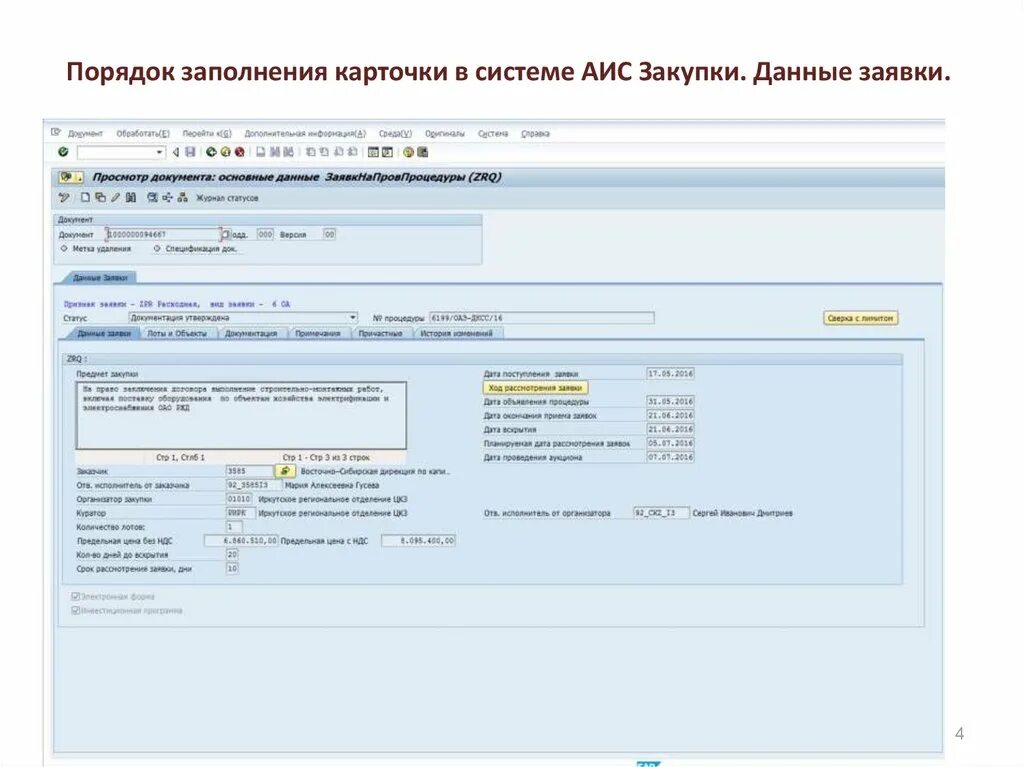Click the icon between product structure and hierarchy
The width and height of the screenshot is (1024, 767).
click(x=167, y=197)
